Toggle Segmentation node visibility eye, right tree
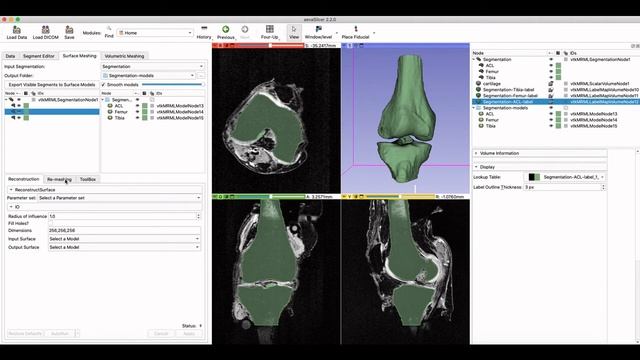The height and width of the screenshot is (360, 640). (x=551, y=60)
